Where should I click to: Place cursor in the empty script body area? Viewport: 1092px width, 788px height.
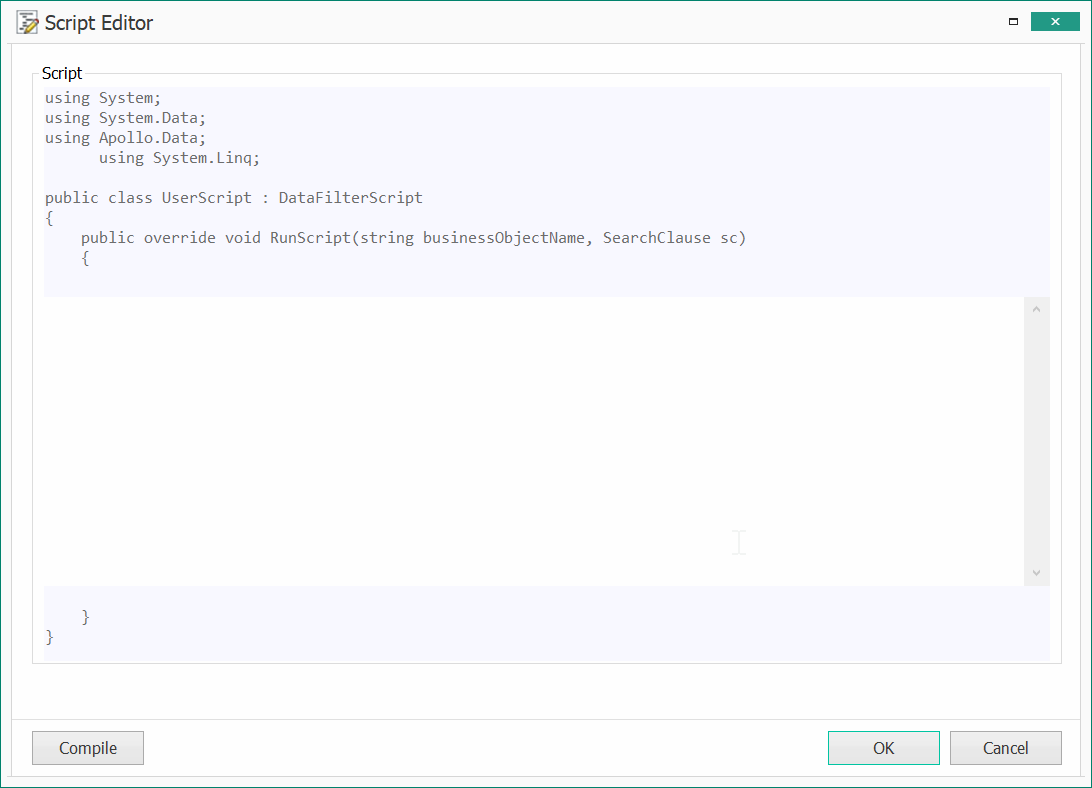500,440
